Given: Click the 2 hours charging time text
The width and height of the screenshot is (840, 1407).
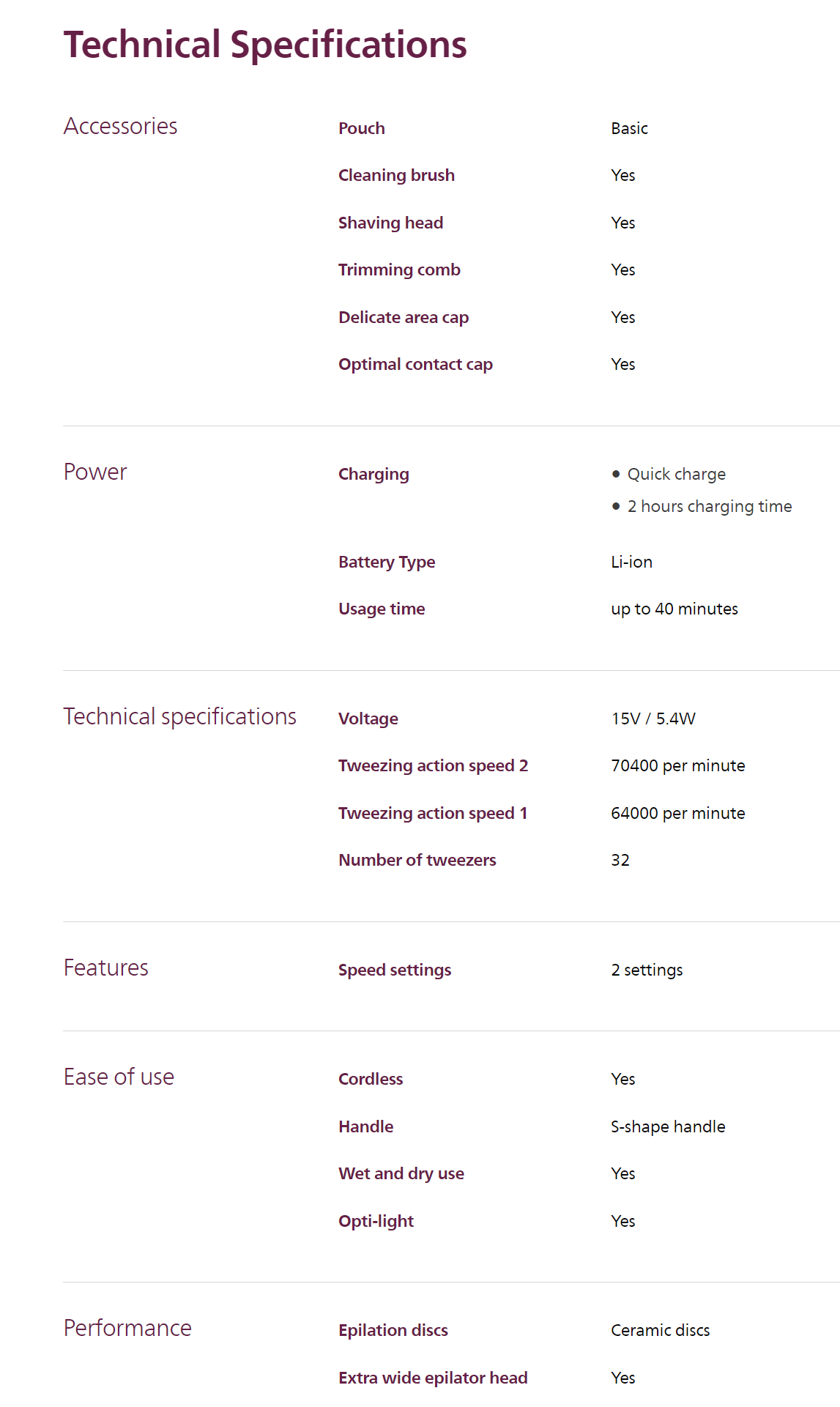Looking at the screenshot, I should tap(709, 506).
